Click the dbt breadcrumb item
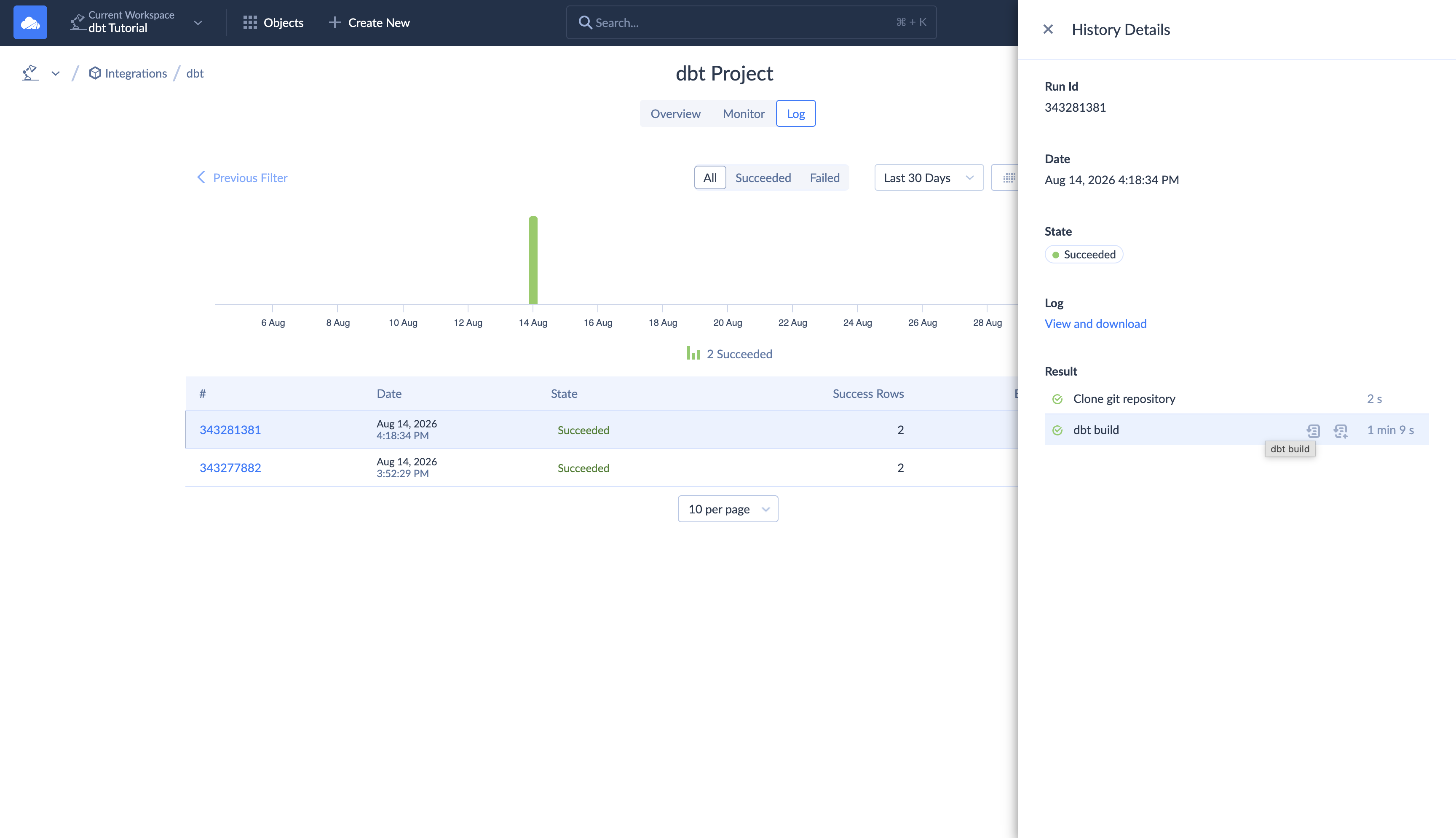1456x838 pixels. pos(195,73)
